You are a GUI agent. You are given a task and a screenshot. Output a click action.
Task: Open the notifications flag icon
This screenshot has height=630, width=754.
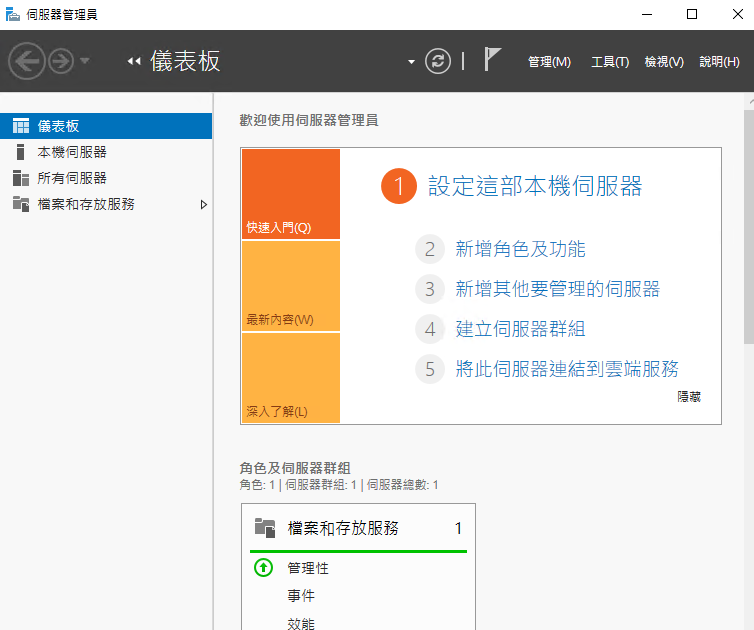[492, 60]
